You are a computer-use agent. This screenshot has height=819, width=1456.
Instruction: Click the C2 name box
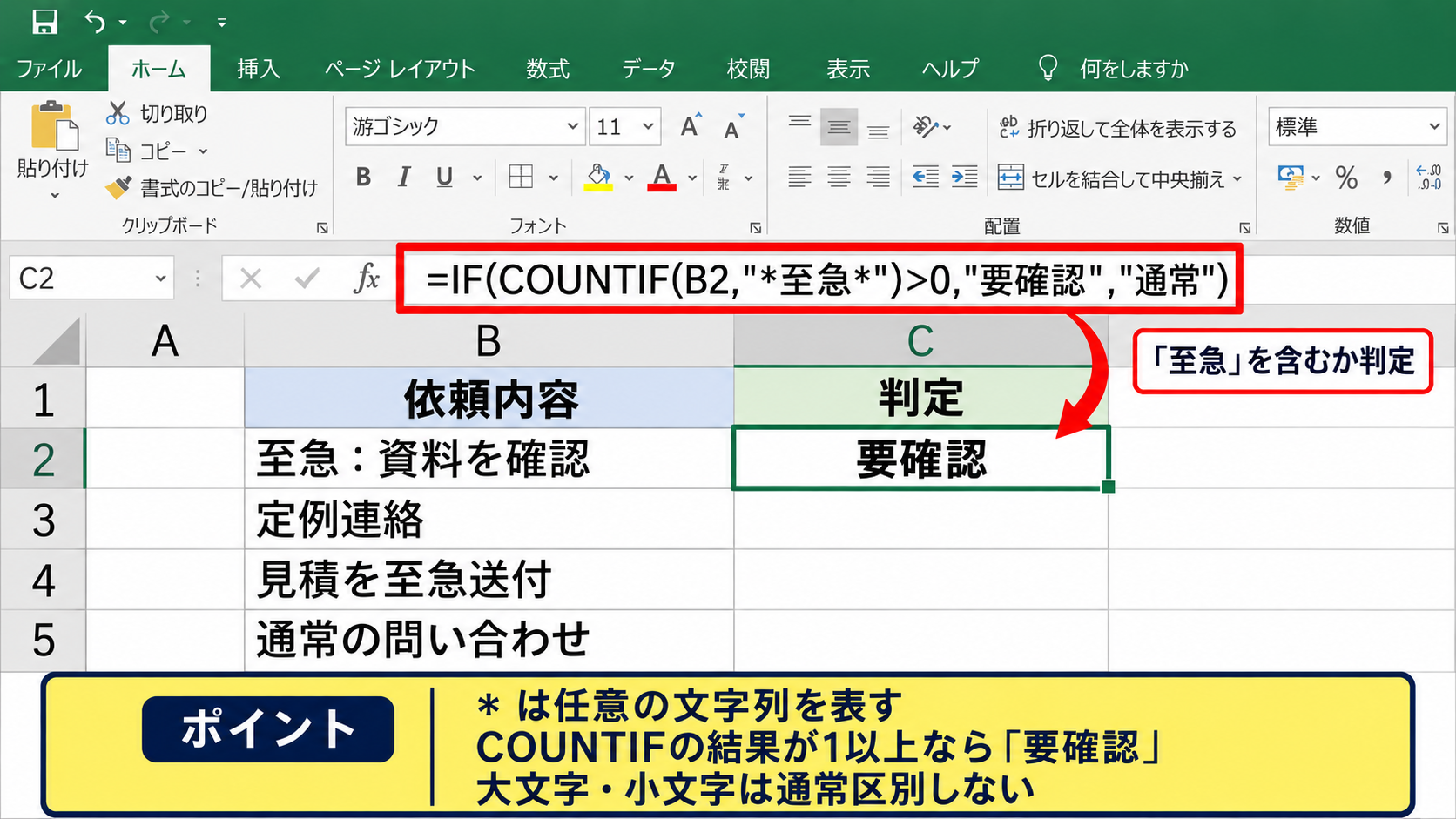[91, 279]
